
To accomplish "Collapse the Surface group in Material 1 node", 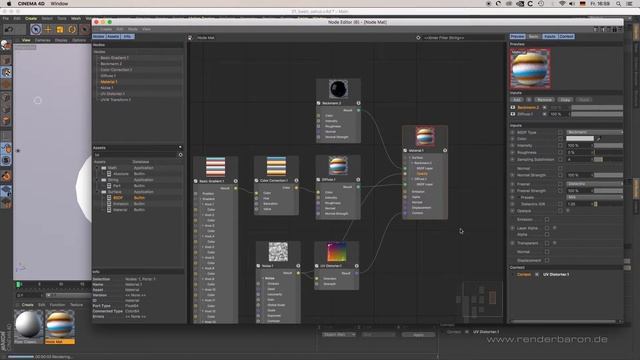I will (x=409, y=158).
